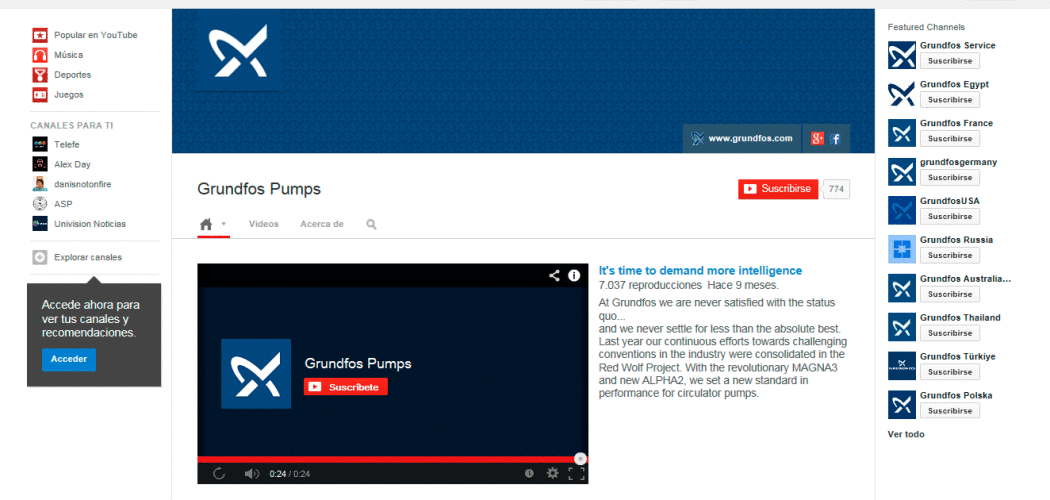
Task: Switch to the Videos tab
Action: pyautogui.click(x=264, y=224)
